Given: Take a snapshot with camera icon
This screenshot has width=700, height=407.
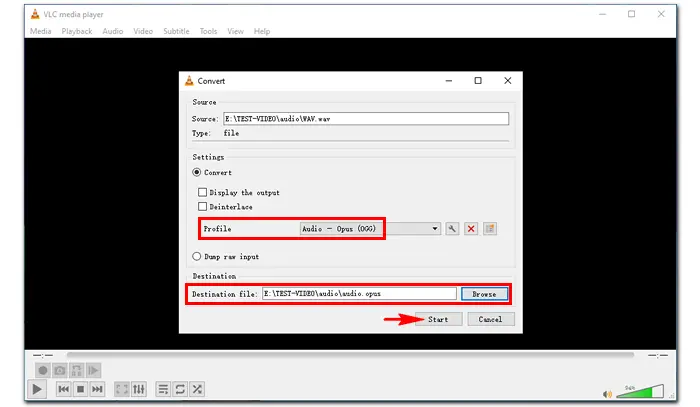Looking at the screenshot, I should [59, 370].
